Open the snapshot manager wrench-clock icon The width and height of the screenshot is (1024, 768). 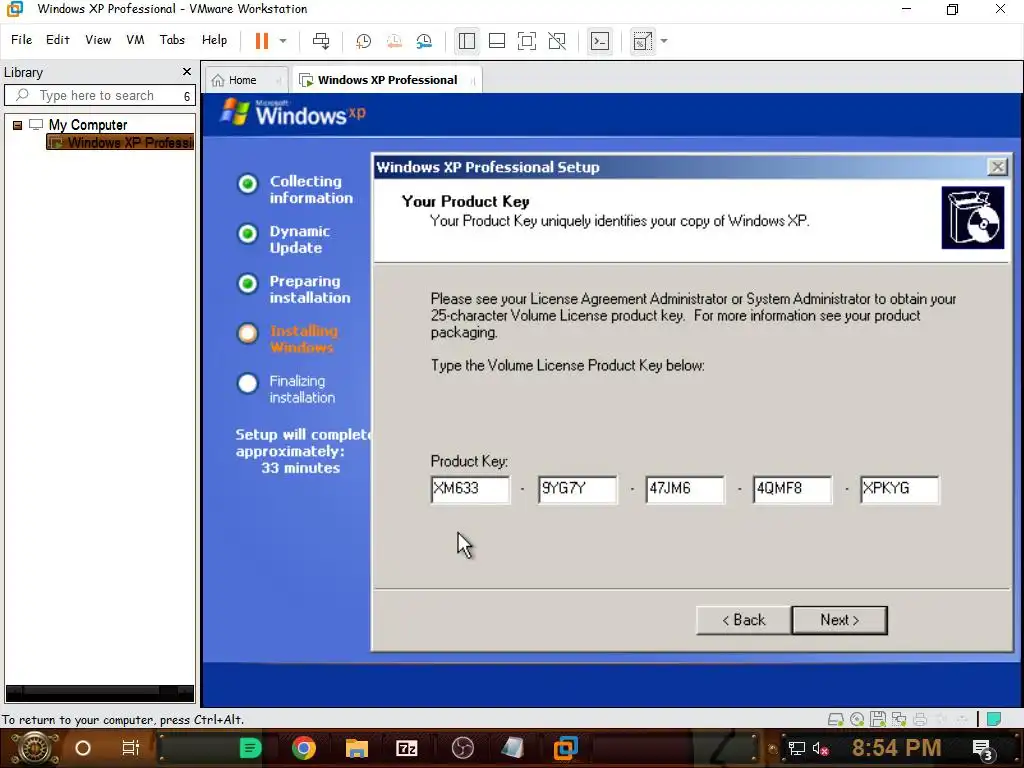point(424,41)
